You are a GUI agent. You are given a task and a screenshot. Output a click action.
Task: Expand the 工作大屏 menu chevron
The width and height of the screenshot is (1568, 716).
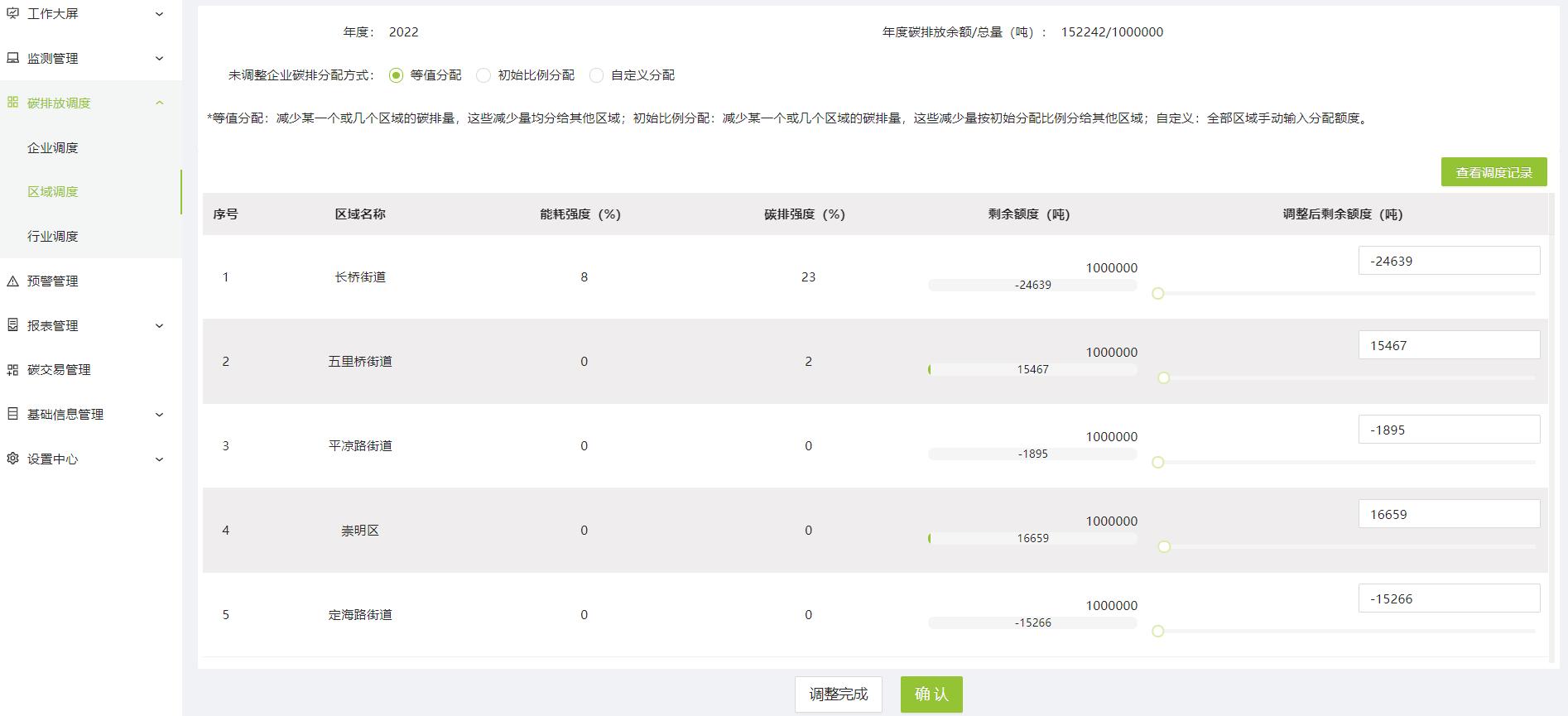click(160, 14)
